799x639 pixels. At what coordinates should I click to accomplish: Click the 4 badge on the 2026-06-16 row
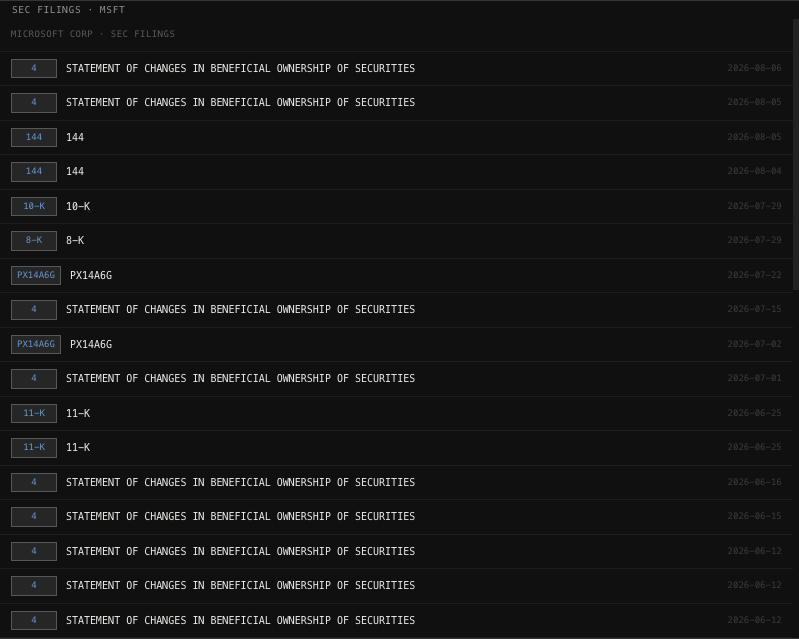coord(34,482)
